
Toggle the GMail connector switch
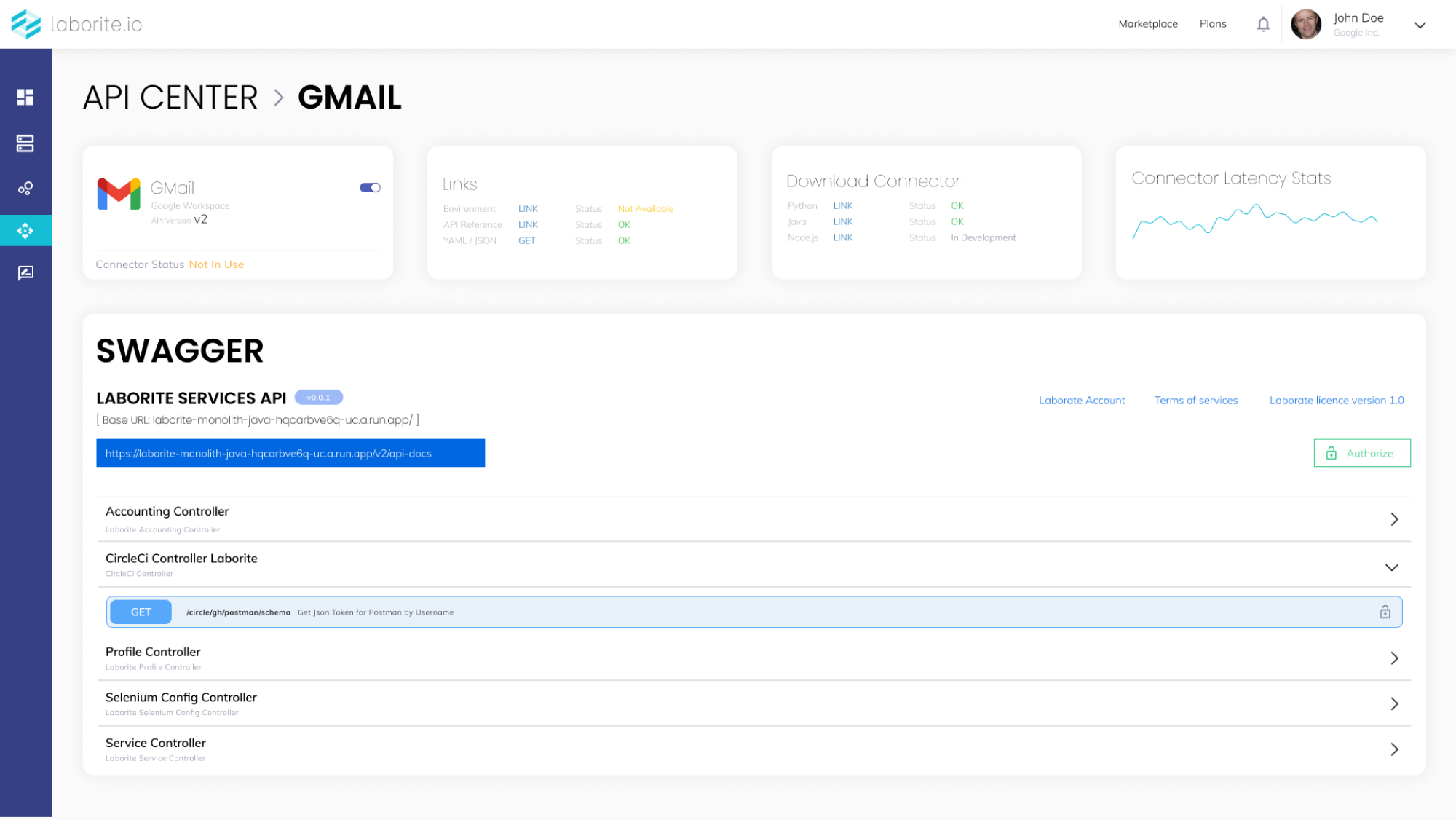point(370,188)
